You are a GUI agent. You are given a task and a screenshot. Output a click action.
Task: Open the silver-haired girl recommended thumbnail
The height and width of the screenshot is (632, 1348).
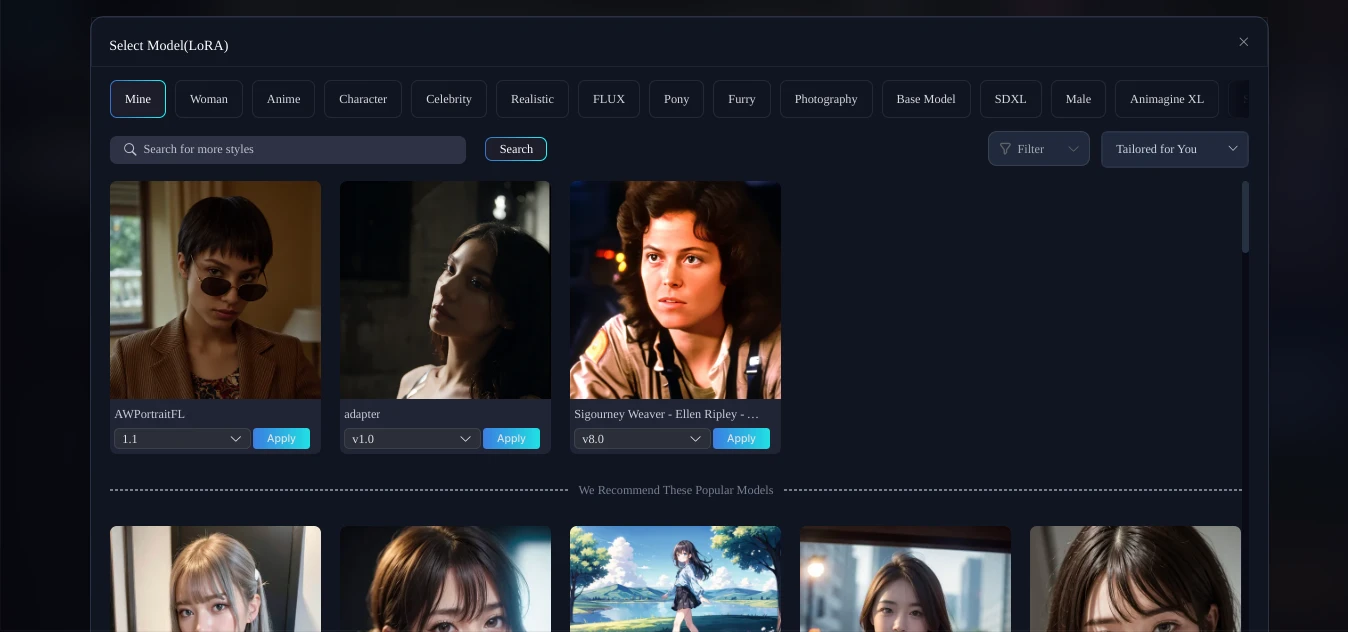point(215,579)
